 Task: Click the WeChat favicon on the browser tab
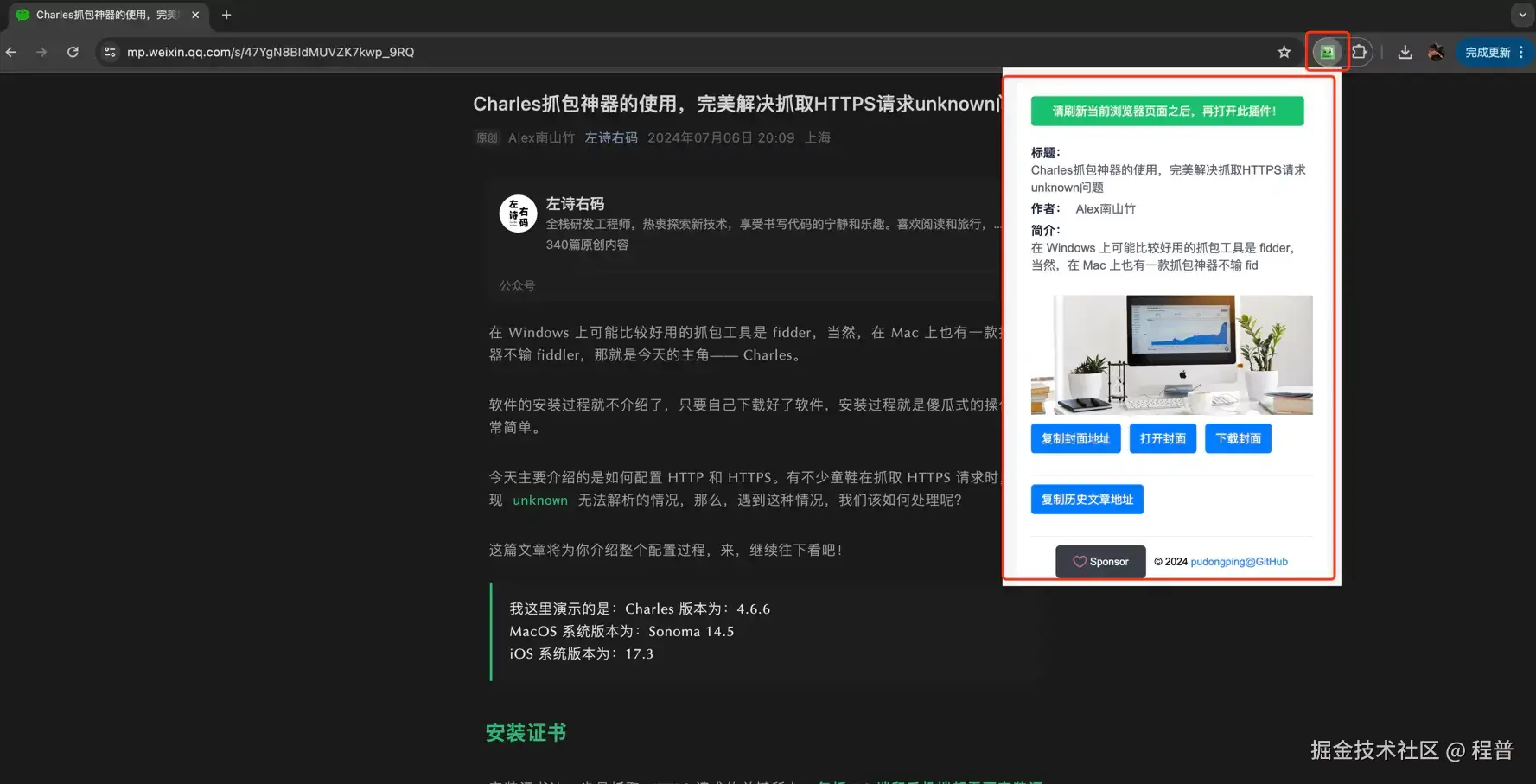[x=22, y=15]
